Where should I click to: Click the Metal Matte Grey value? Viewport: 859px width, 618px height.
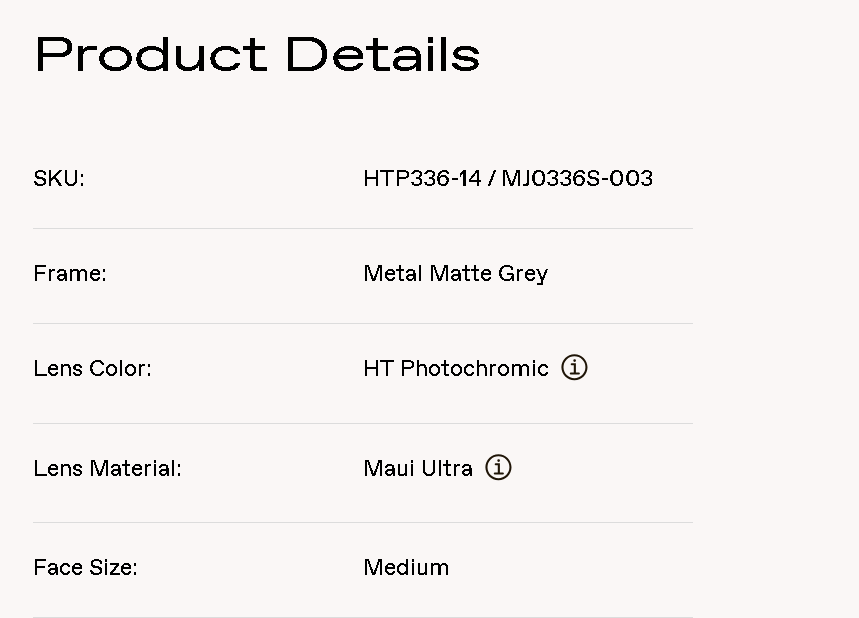click(x=455, y=274)
